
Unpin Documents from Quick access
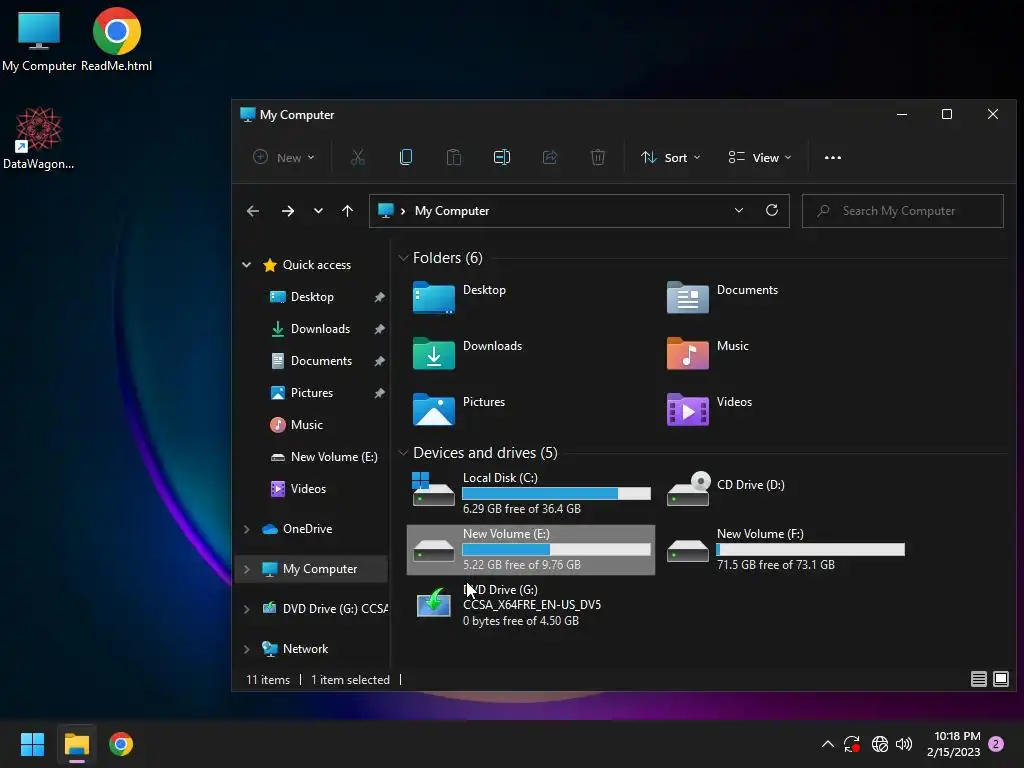coord(379,361)
